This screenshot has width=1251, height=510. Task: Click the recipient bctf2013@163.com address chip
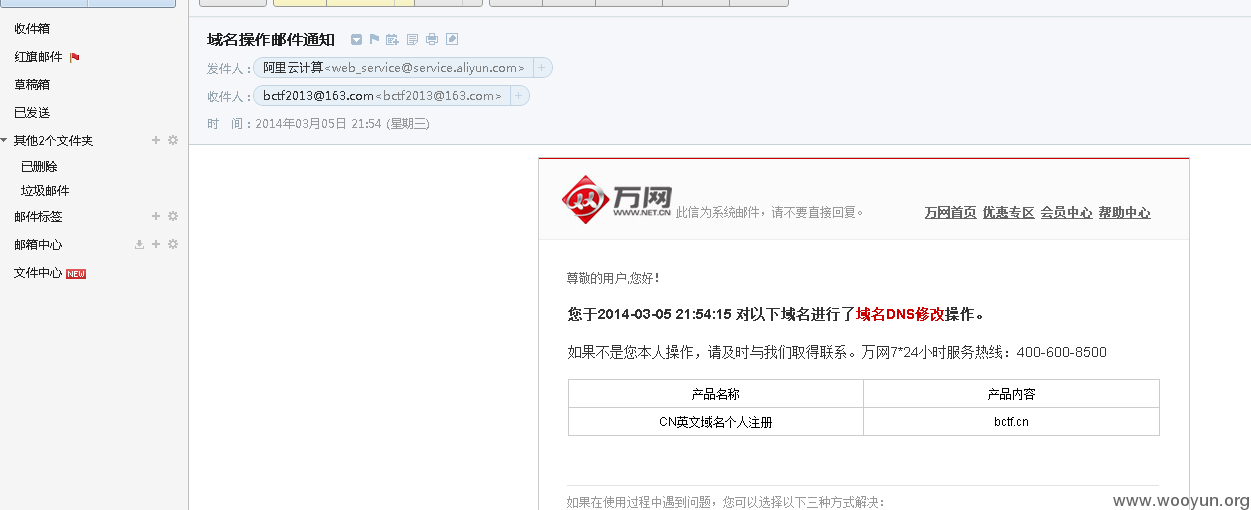(x=382, y=96)
